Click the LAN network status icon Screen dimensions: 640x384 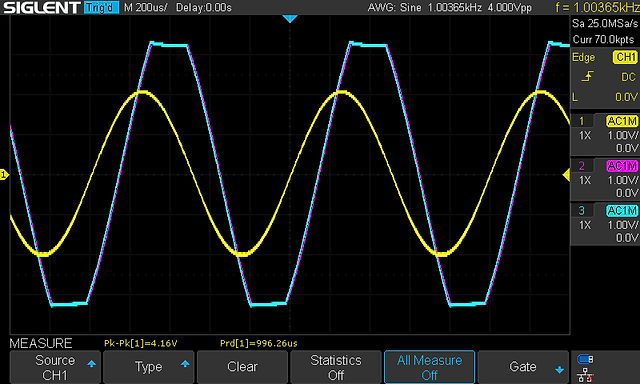click(585, 375)
